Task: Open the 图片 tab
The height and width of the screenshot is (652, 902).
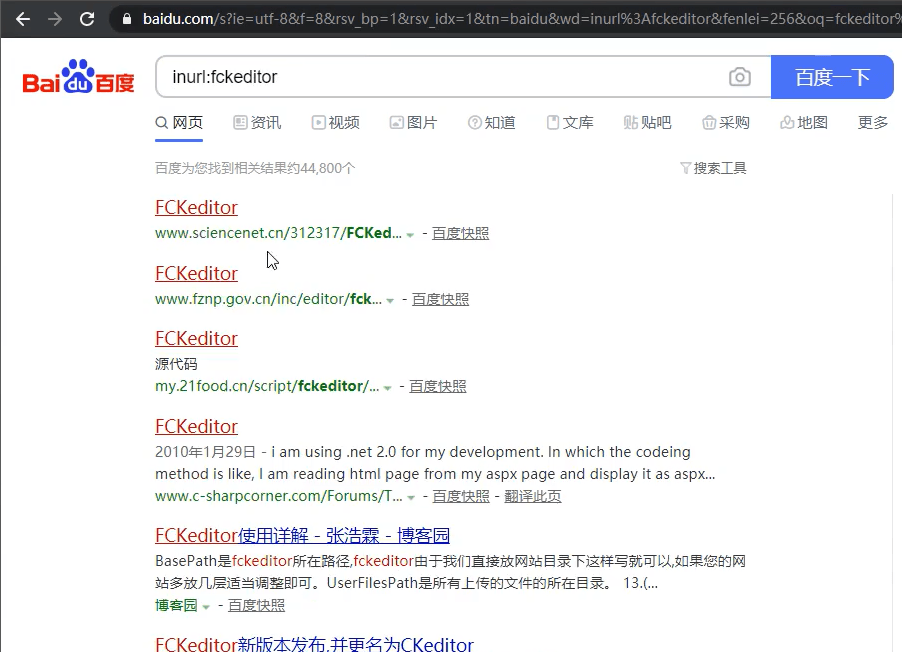Action: tap(414, 123)
